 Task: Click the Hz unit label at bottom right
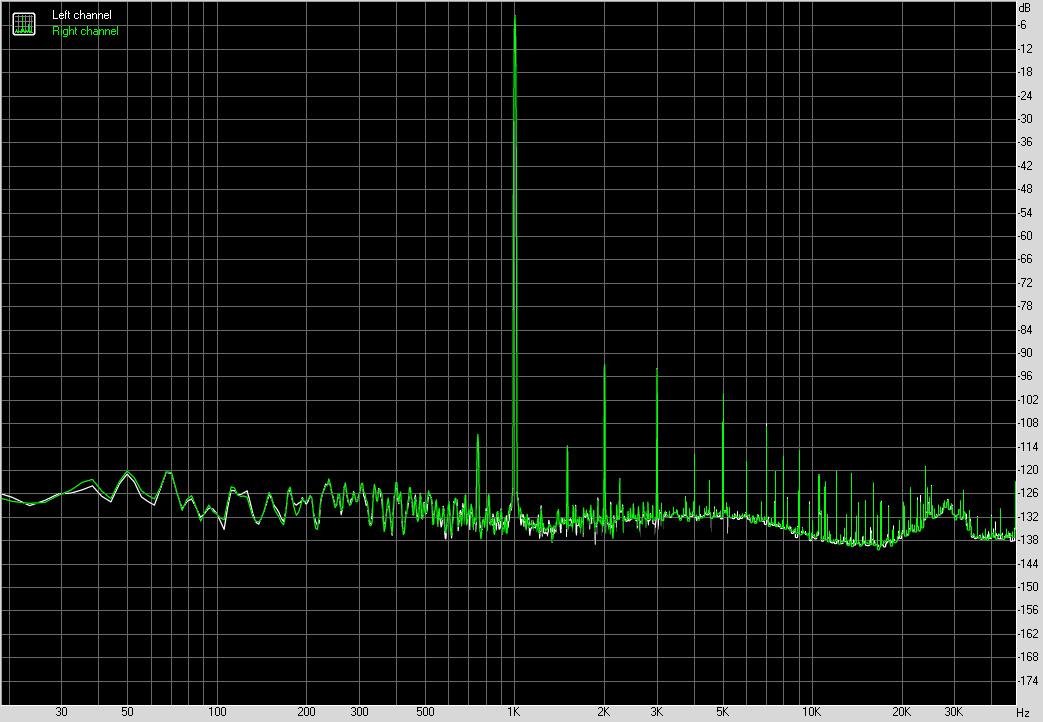coord(1023,712)
